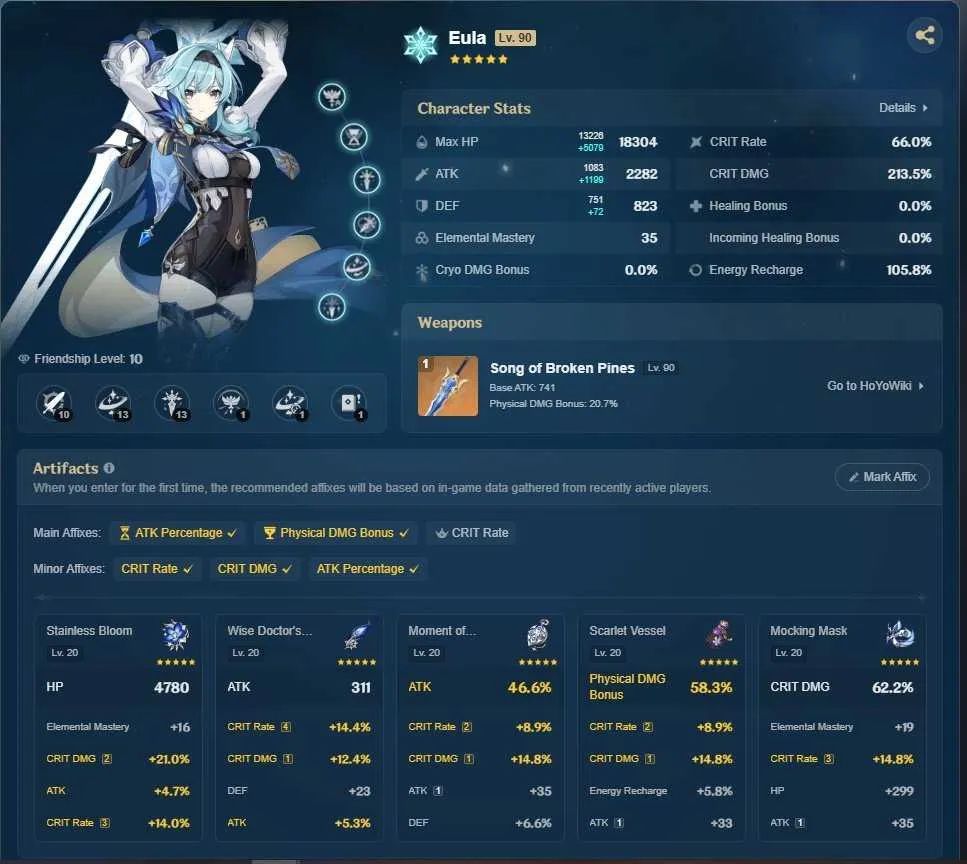Click the Max HP value 18304
Image resolution: width=967 pixels, height=864 pixels.
[x=638, y=142]
